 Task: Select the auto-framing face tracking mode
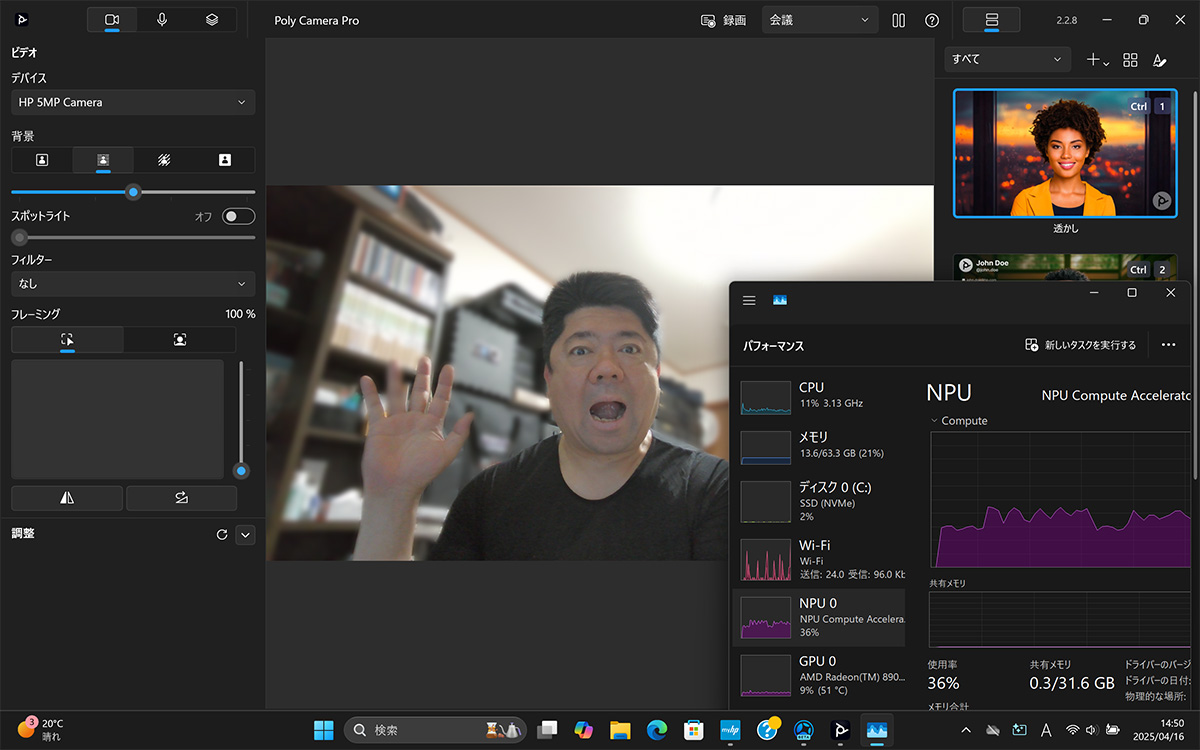[x=180, y=340]
